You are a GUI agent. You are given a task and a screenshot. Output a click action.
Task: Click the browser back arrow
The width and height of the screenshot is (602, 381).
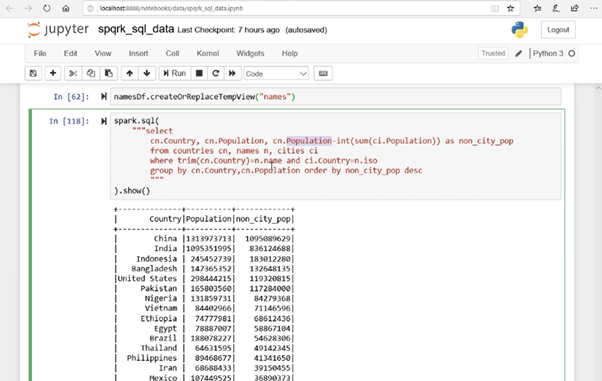click(x=10, y=8)
